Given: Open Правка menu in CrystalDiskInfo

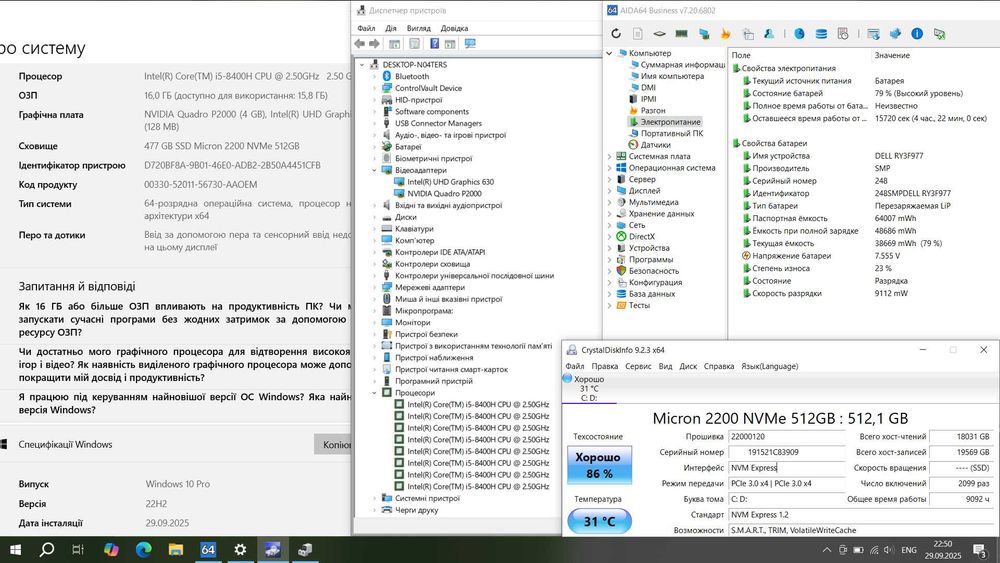Looking at the screenshot, I should [x=604, y=366].
